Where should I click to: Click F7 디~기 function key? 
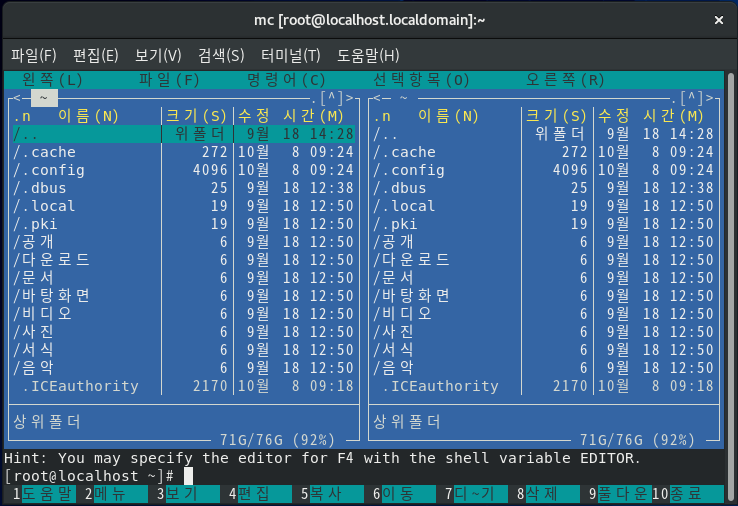click(476, 494)
